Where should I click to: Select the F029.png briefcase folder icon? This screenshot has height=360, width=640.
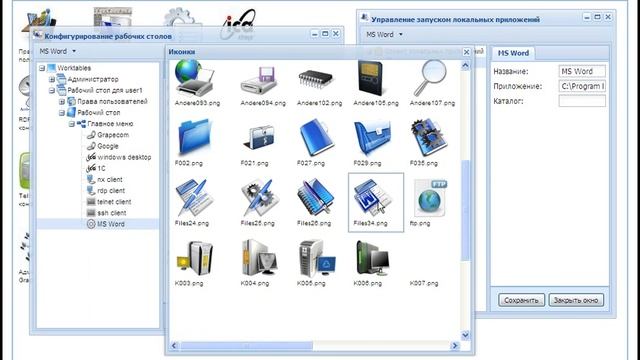click(x=372, y=138)
